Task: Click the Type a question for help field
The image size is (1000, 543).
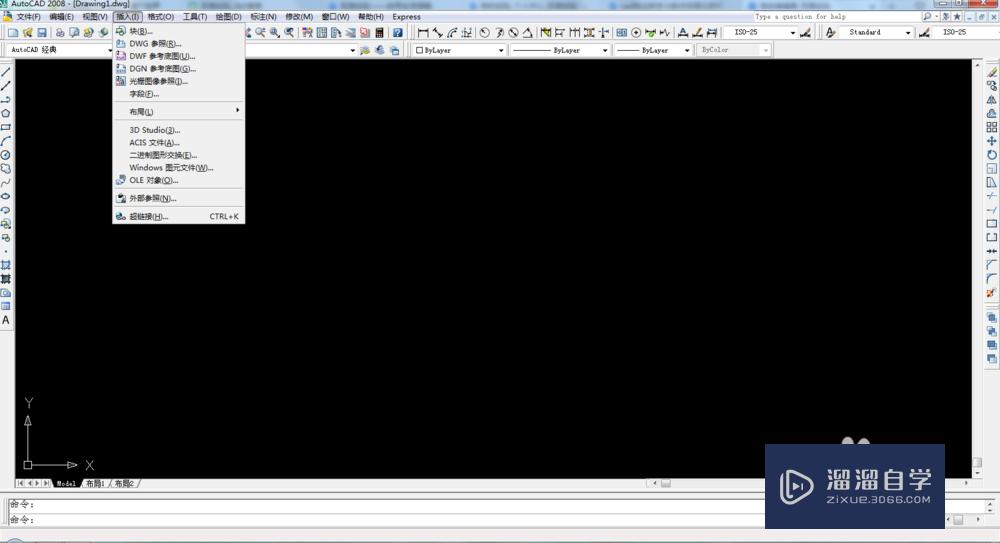Action: (835, 17)
